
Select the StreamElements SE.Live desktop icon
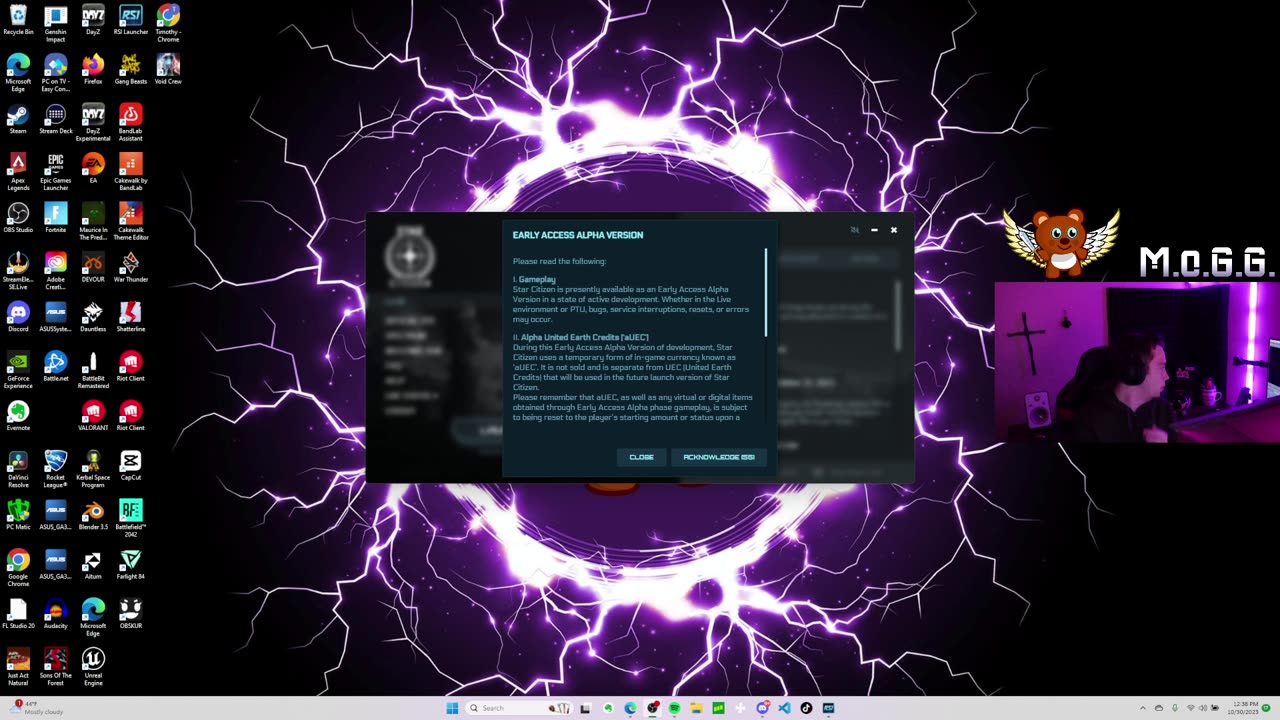click(x=18, y=271)
